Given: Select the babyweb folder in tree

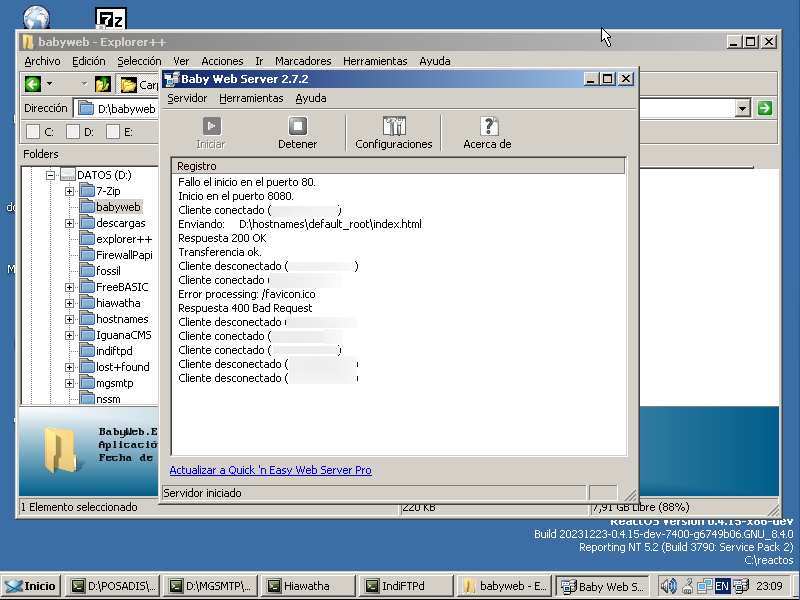Looking at the screenshot, I should click(118, 207).
